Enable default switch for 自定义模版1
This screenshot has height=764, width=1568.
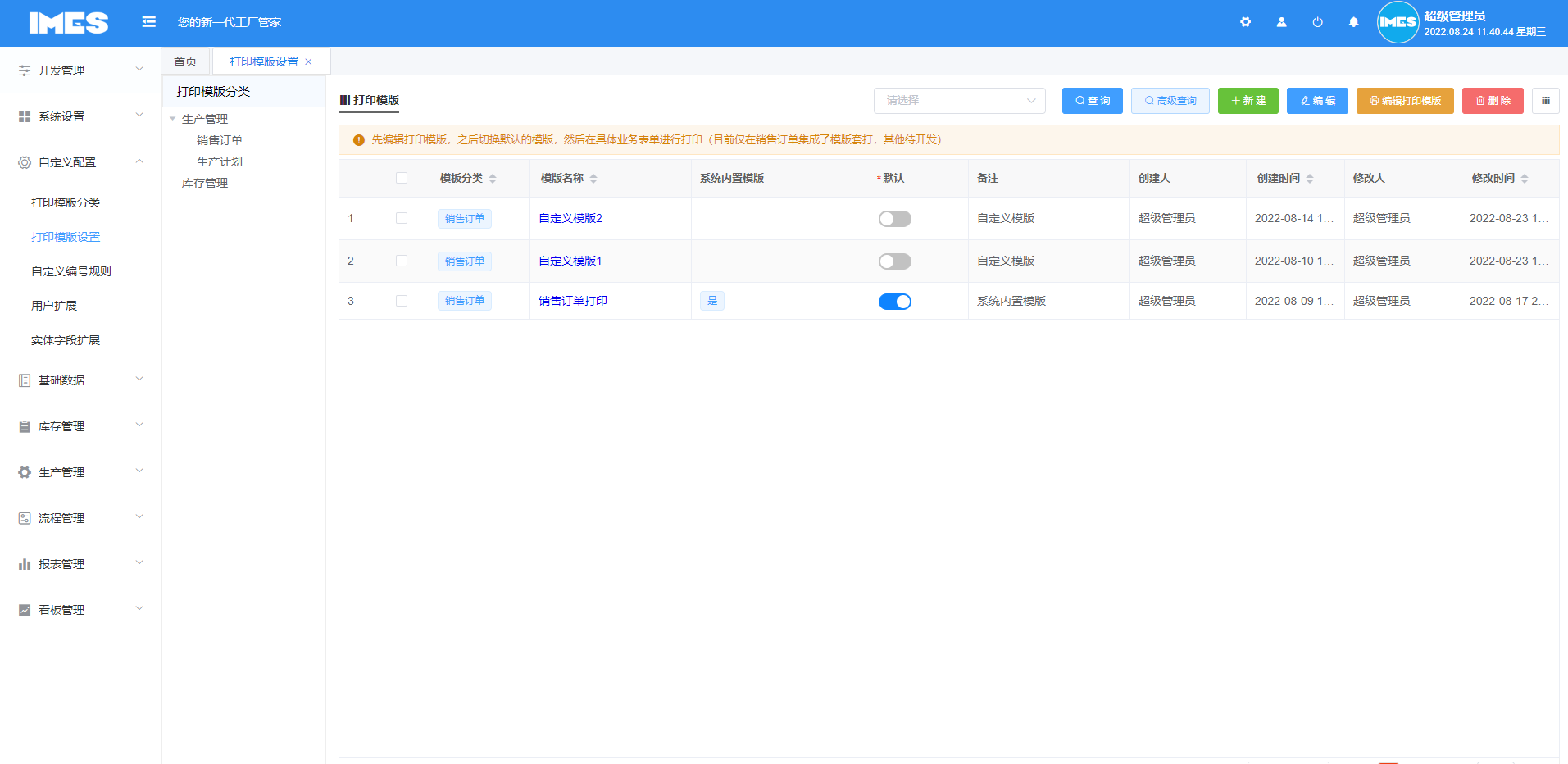(895, 261)
